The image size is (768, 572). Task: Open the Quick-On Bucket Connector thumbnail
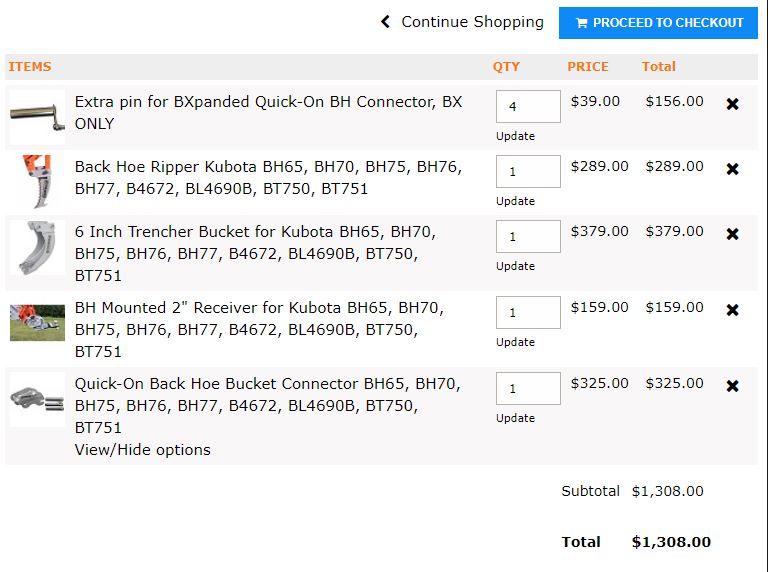(37, 399)
